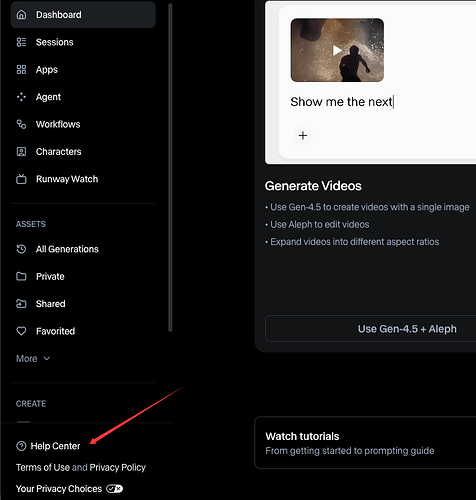Click the CREATE section label
Image resolution: width=476 pixels, height=500 pixels.
(x=31, y=404)
